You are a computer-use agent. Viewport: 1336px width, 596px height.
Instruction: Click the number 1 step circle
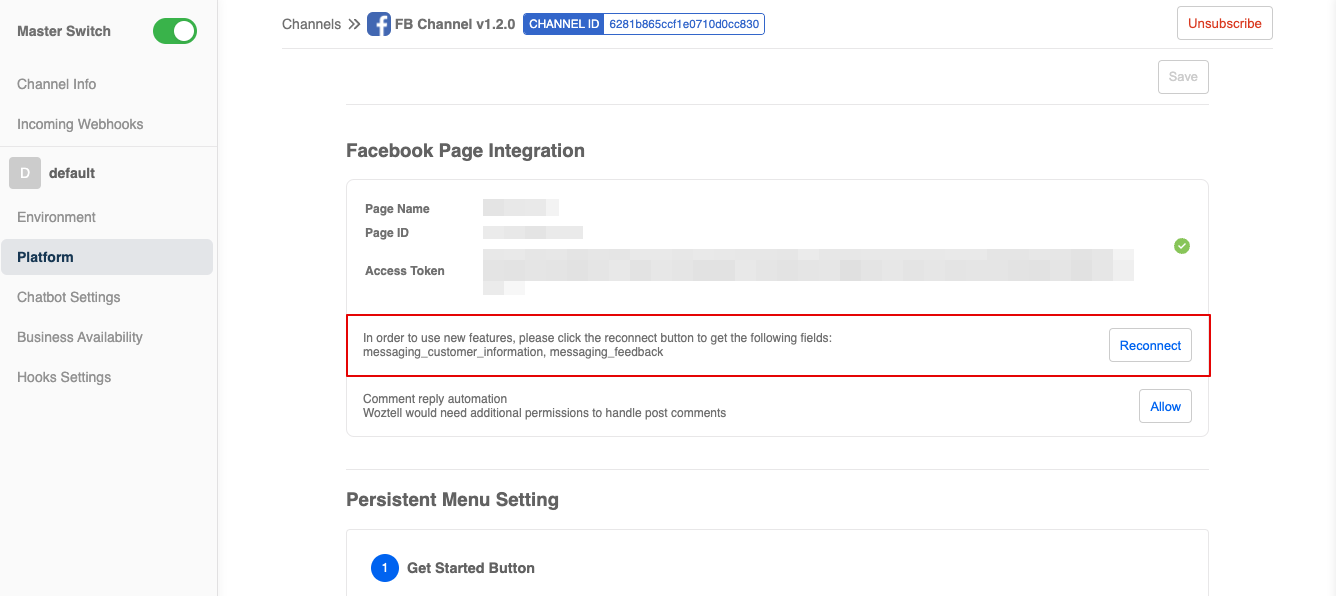tap(385, 568)
